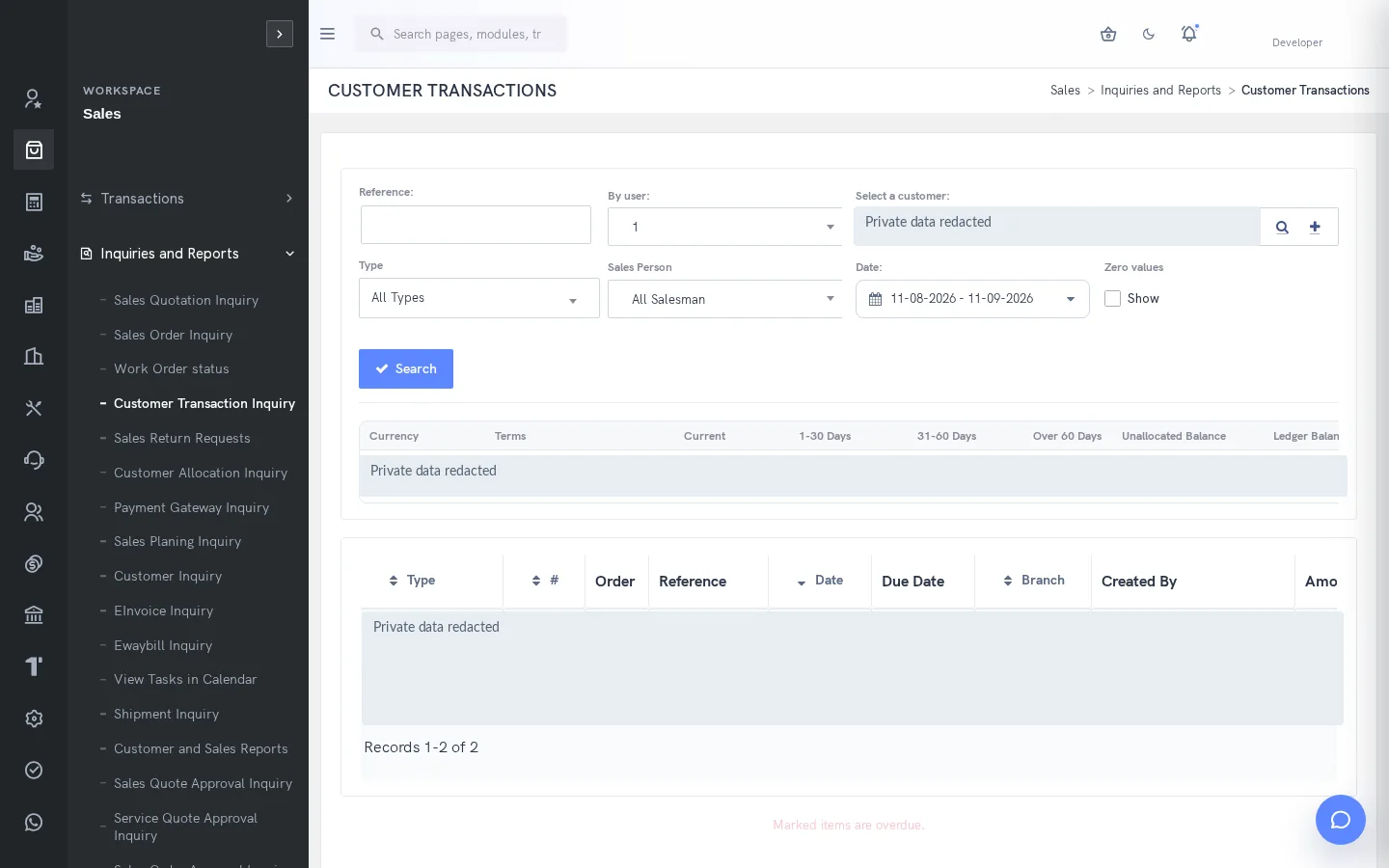Image resolution: width=1389 pixels, height=868 pixels.
Task: Open View Tasks in Calendar item
Action: tap(185, 679)
